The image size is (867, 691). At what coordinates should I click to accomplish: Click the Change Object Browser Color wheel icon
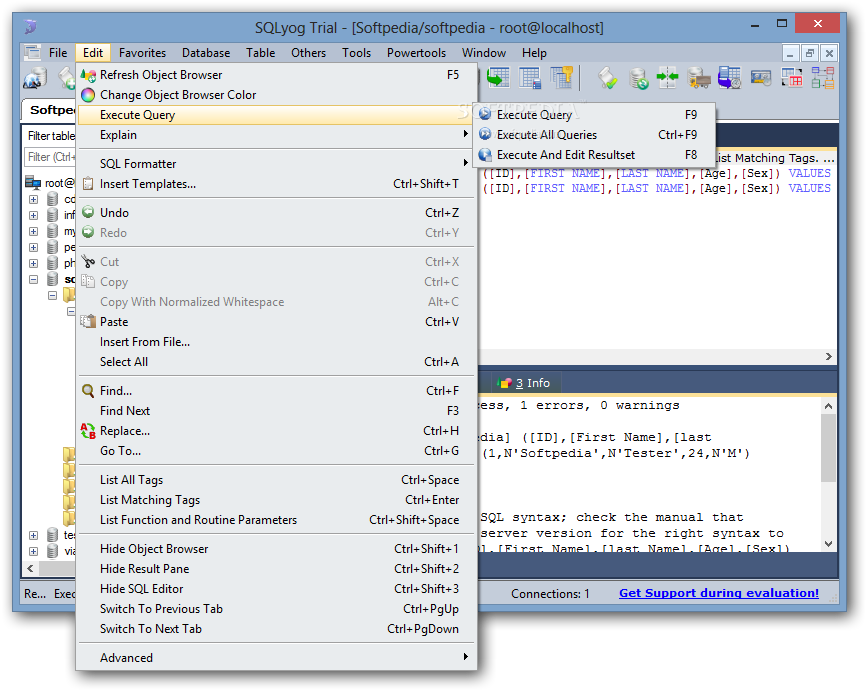click(88, 95)
